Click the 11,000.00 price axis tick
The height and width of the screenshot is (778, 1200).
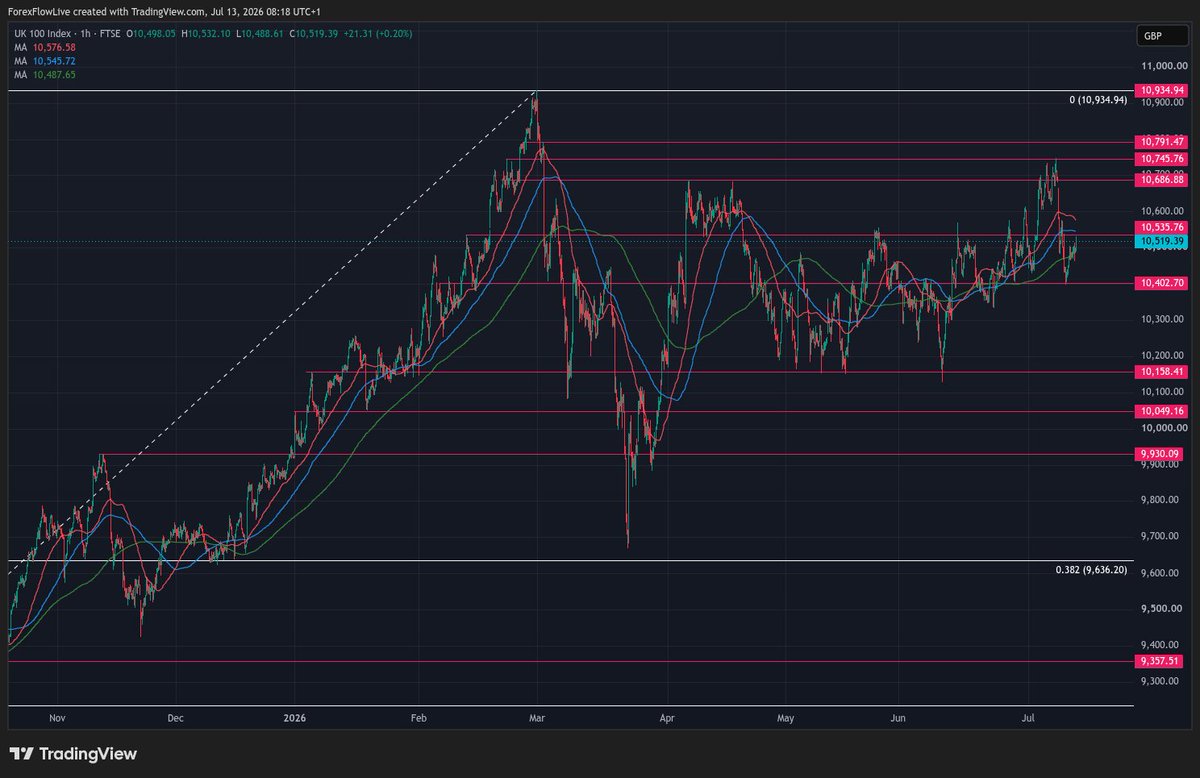pyautogui.click(x=1162, y=66)
